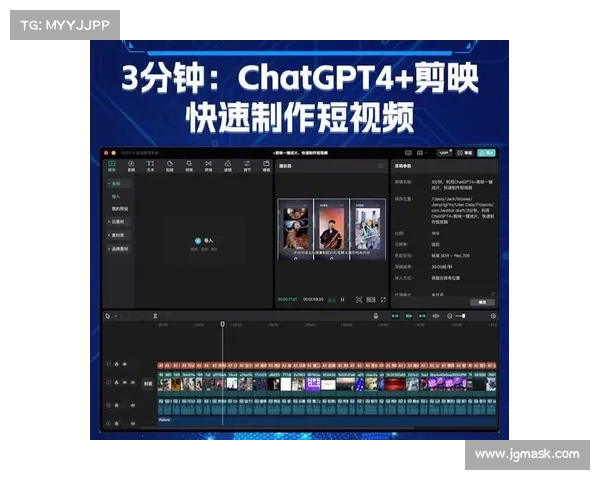Open the Templates tab icon
This screenshot has height=480, width=600.
tap(266, 166)
